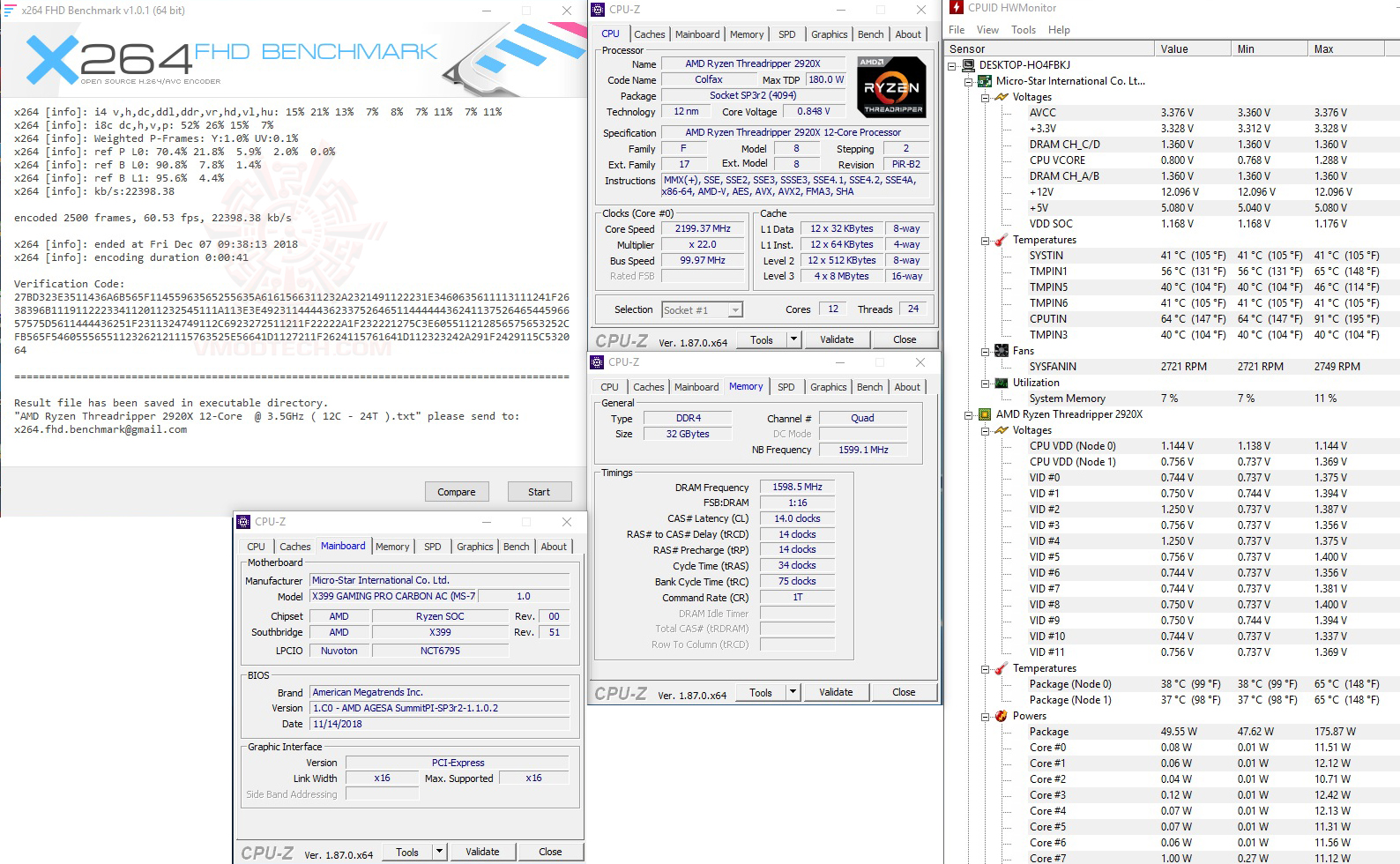The height and width of the screenshot is (864, 1400).
Task: Click the CPU-Z icon in the Mainboard tab window title bar
Action: pos(244,522)
